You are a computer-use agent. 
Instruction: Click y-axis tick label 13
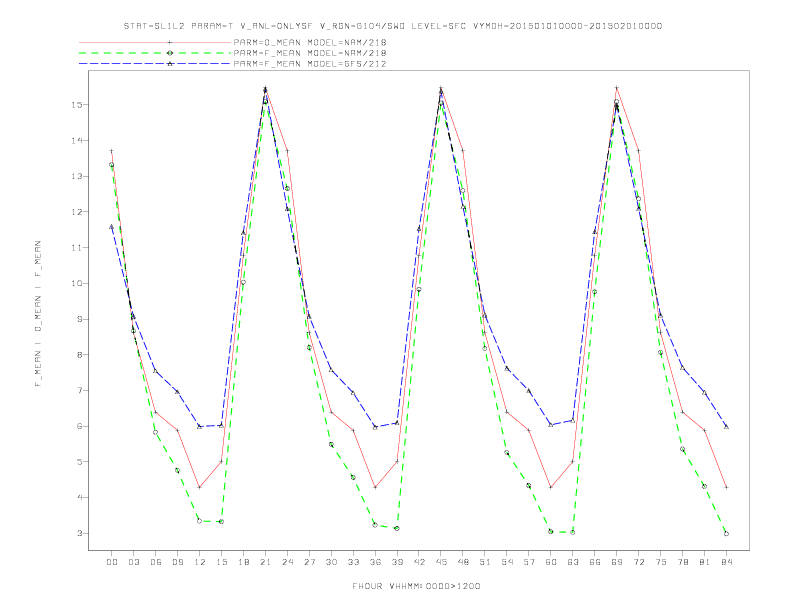(x=77, y=176)
